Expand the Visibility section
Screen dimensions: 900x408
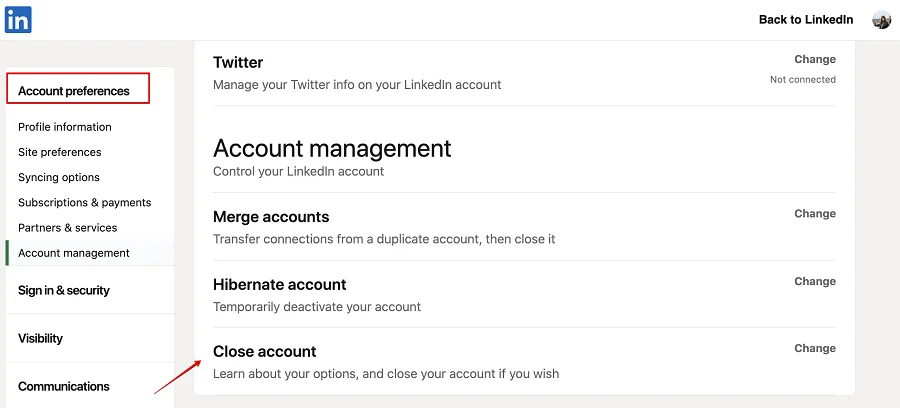[x=40, y=338]
